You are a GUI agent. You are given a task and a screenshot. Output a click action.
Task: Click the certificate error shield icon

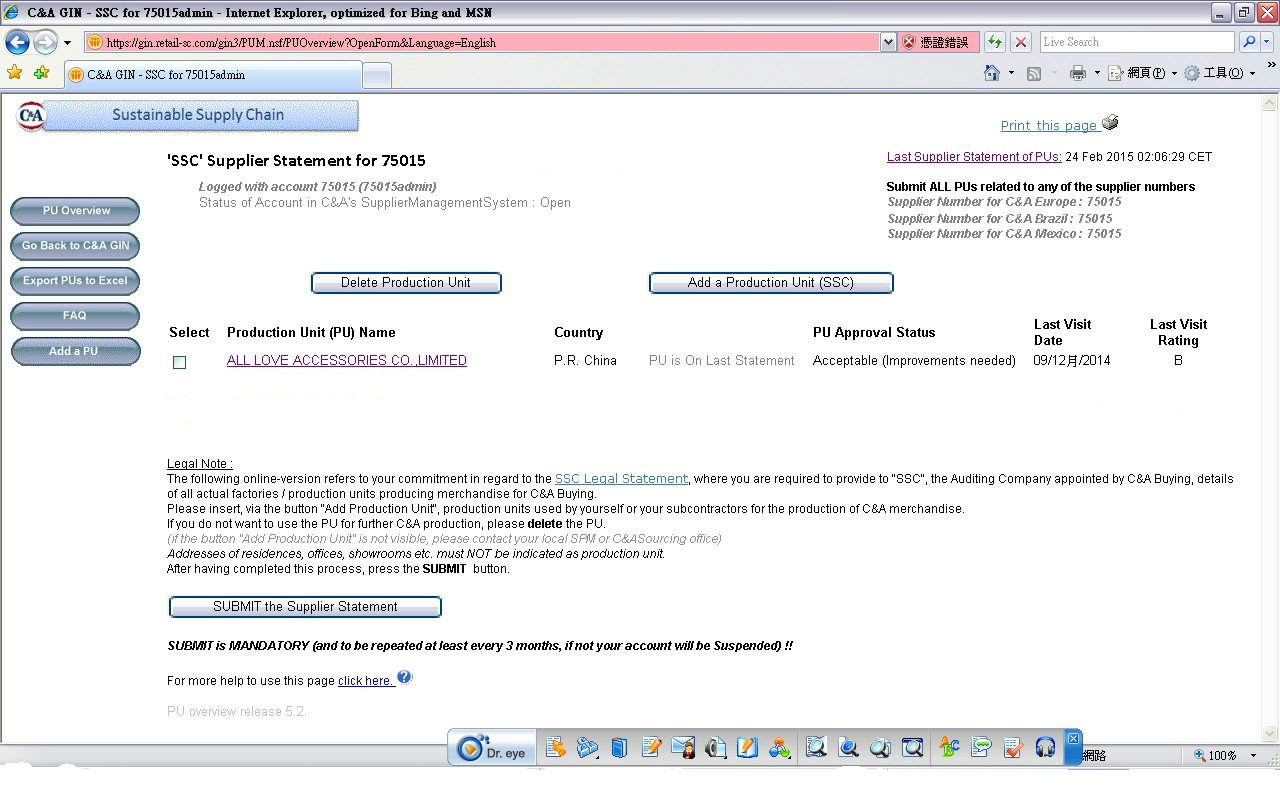click(909, 42)
